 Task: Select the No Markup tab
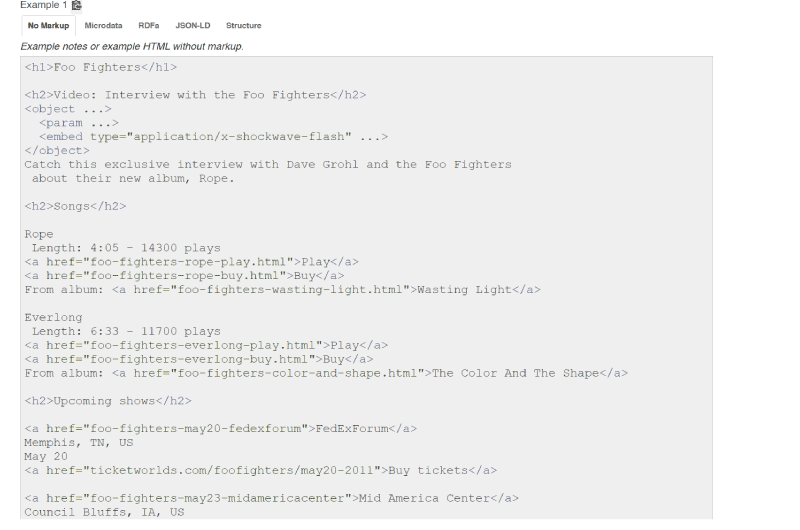[48, 26]
